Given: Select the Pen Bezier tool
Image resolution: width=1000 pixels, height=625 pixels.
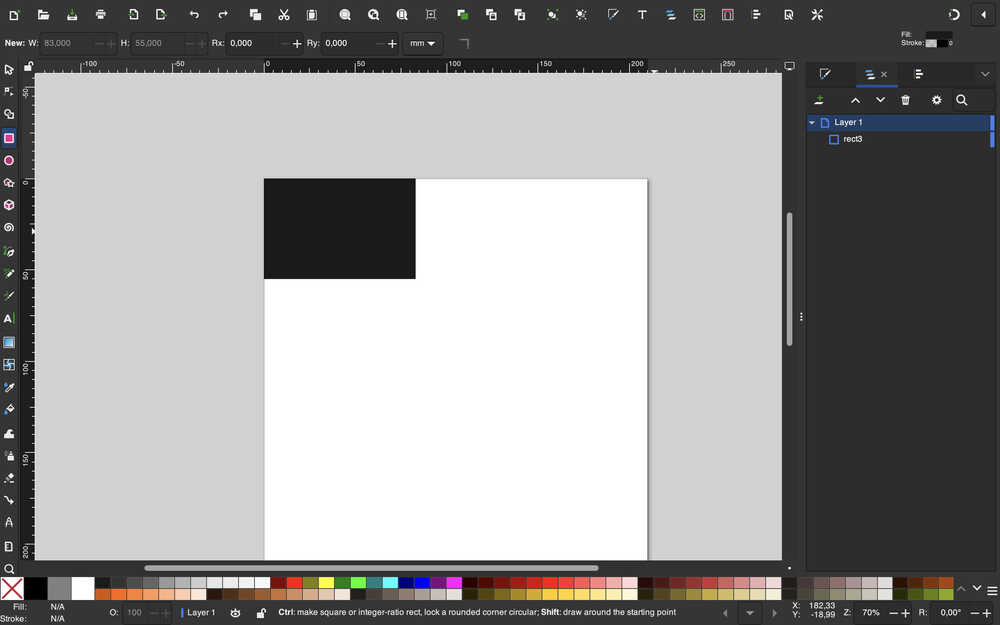Looking at the screenshot, I should pos(9,252).
